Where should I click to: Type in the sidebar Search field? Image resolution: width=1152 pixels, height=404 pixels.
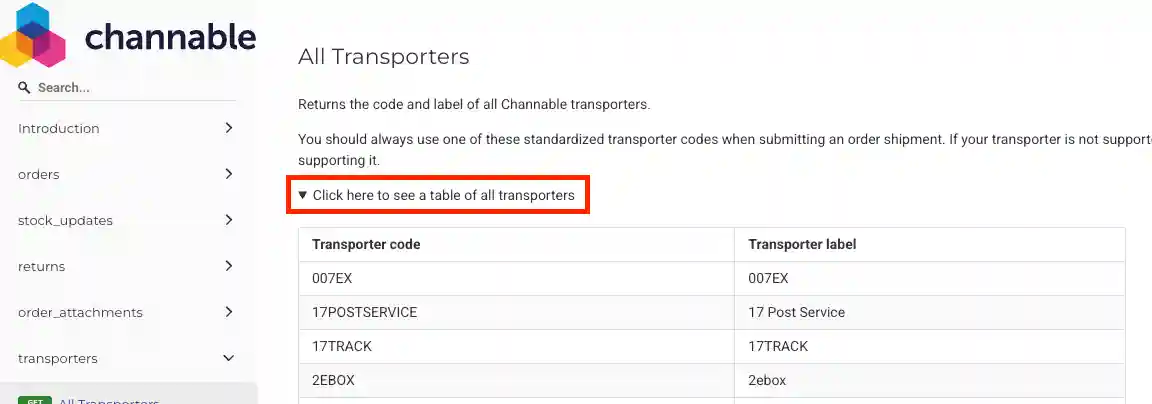[x=130, y=88]
